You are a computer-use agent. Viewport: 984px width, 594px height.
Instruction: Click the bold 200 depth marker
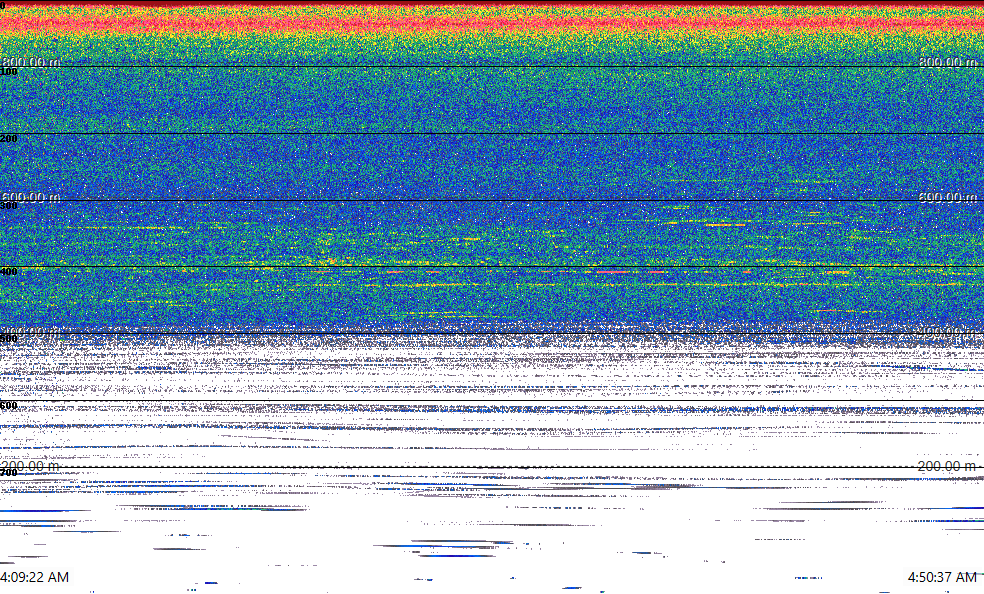coord(9,139)
